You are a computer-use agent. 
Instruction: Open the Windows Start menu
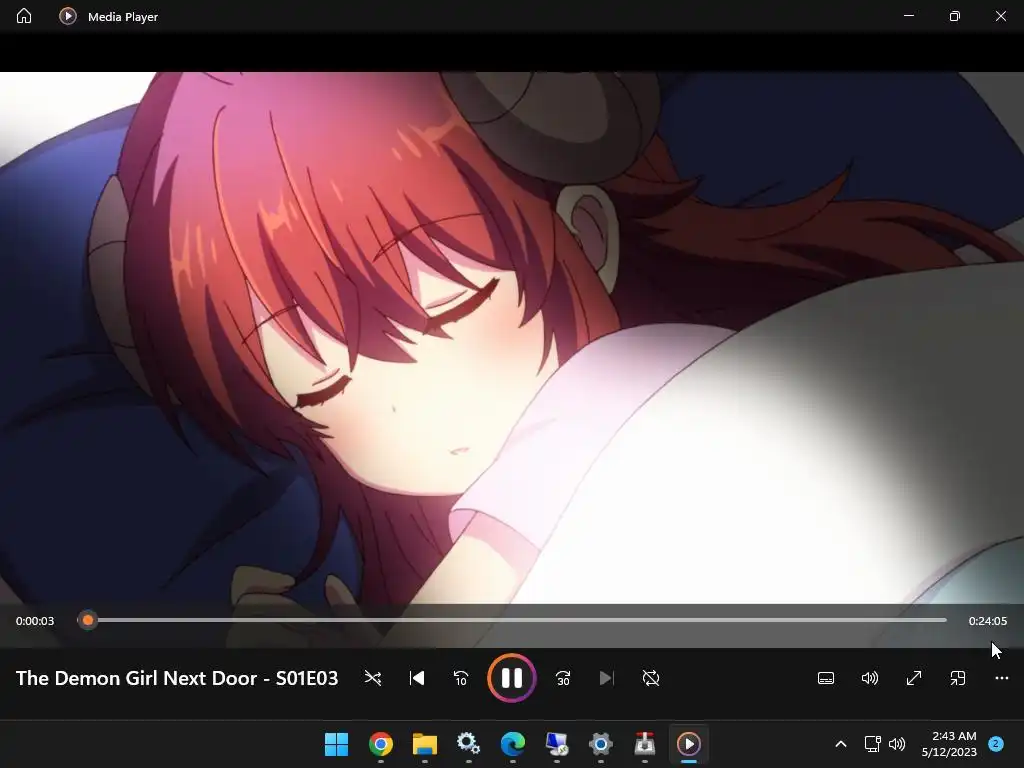click(x=336, y=744)
